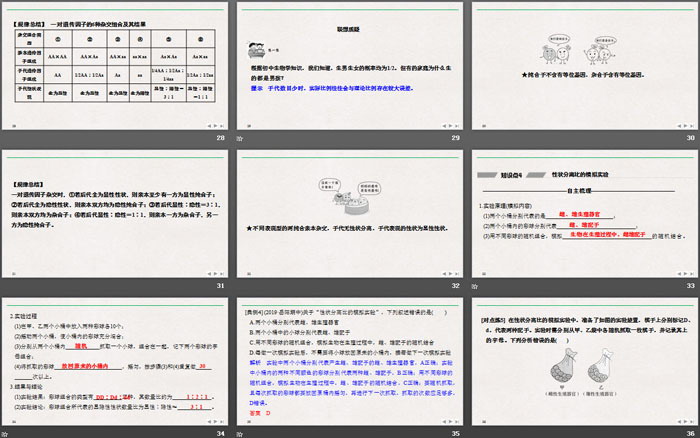Select slide 30 with two cartoon seed characters
Image resolution: width=700 pixels, height=438 pixels.
click(x=581, y=64)
